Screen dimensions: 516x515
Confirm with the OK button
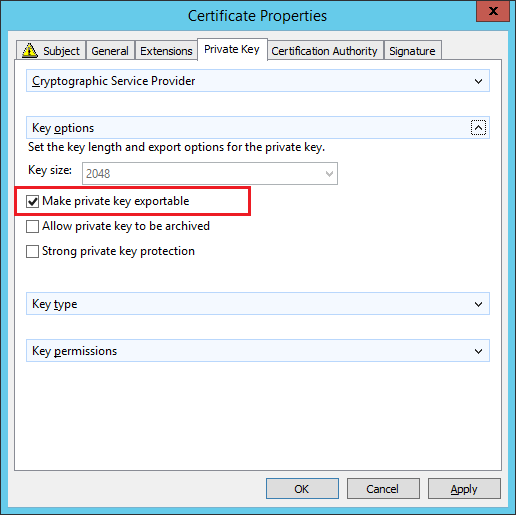(x=302, y=489)
